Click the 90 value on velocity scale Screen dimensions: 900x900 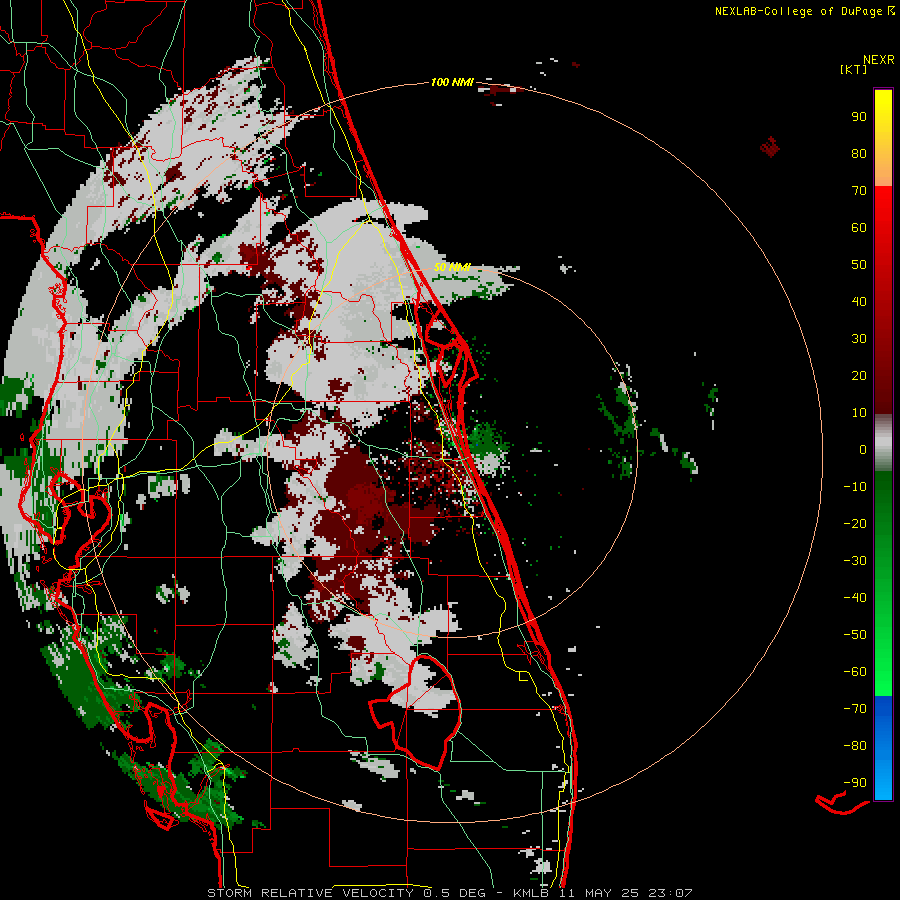[x=859, y=117]
